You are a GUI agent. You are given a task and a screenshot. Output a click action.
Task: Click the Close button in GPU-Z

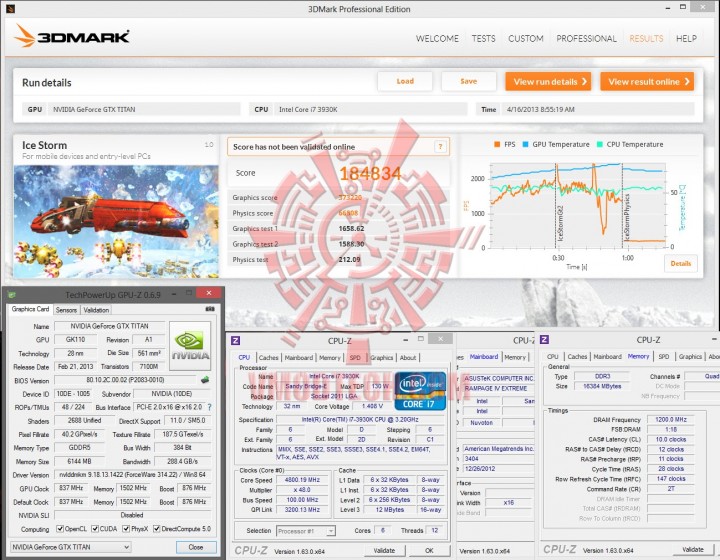tap(196, 547)
